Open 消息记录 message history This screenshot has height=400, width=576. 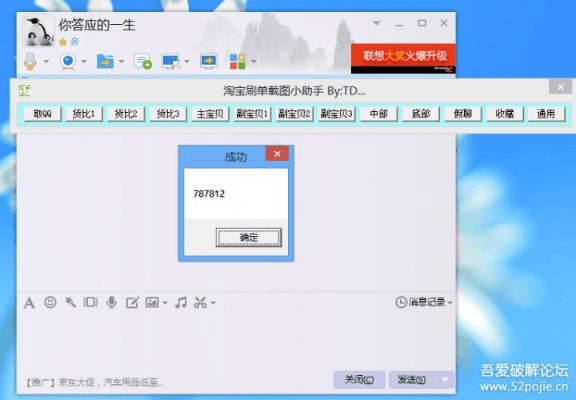coord(420,302)
